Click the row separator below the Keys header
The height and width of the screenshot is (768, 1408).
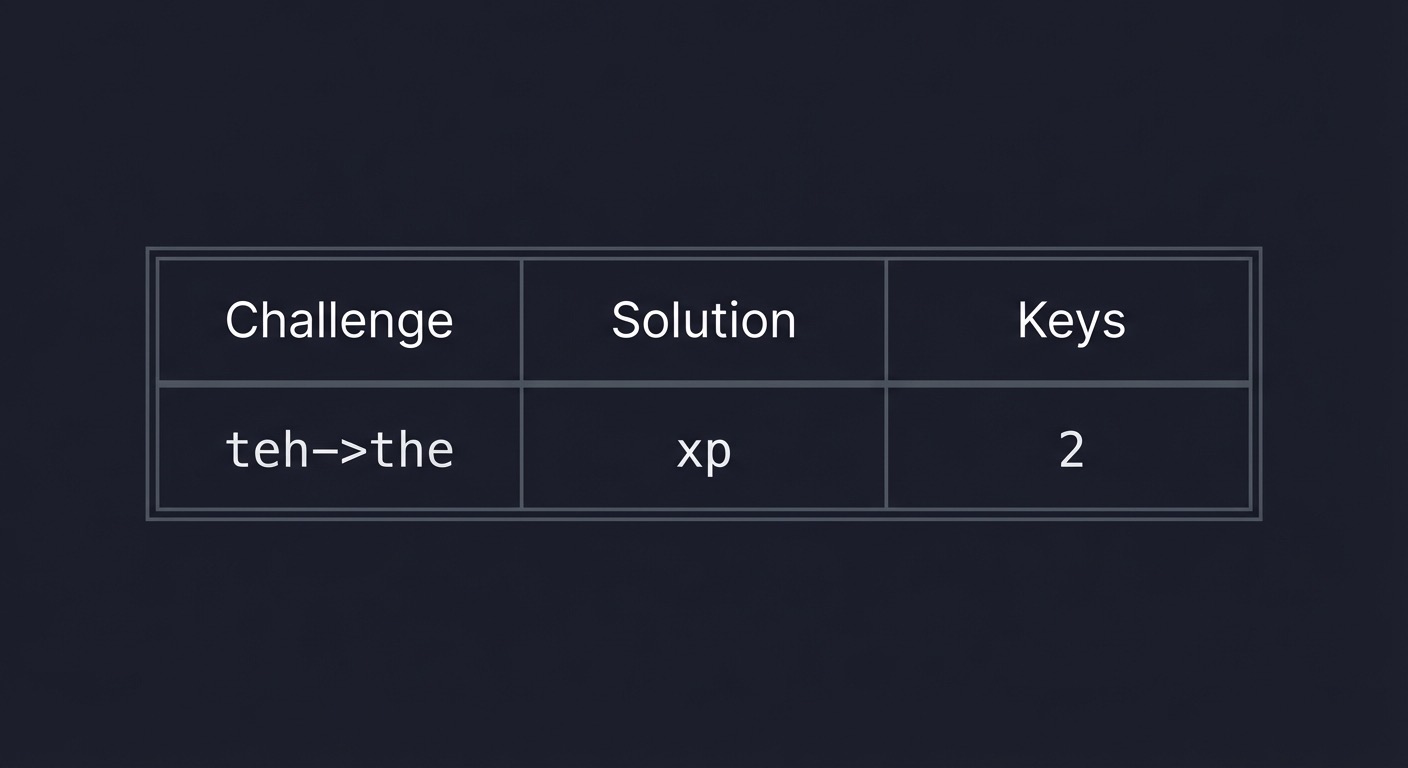(x=1070, y=383)
